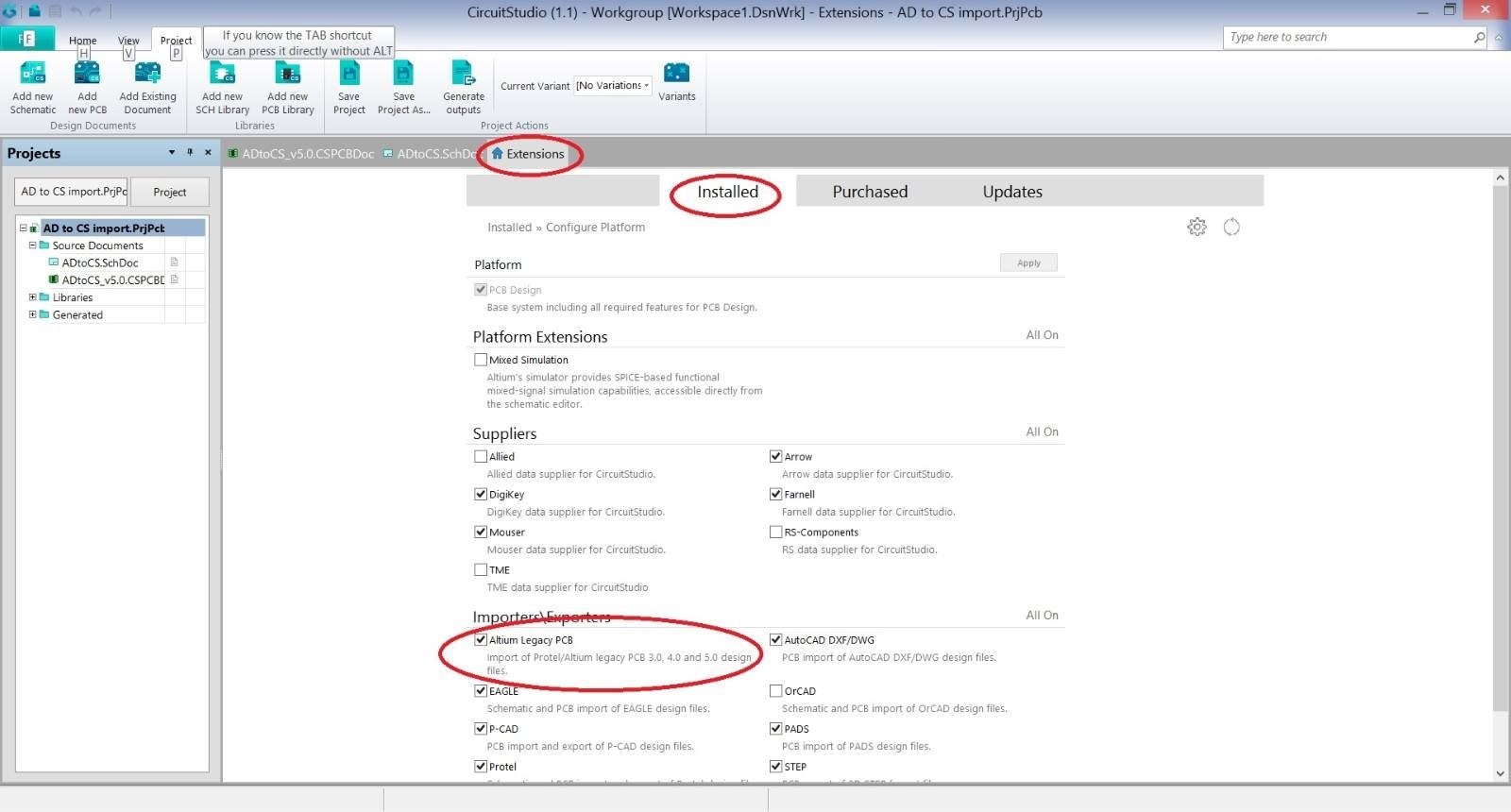Enable the OrCAD importer checkbox
1511x812 pixels.
775,690
